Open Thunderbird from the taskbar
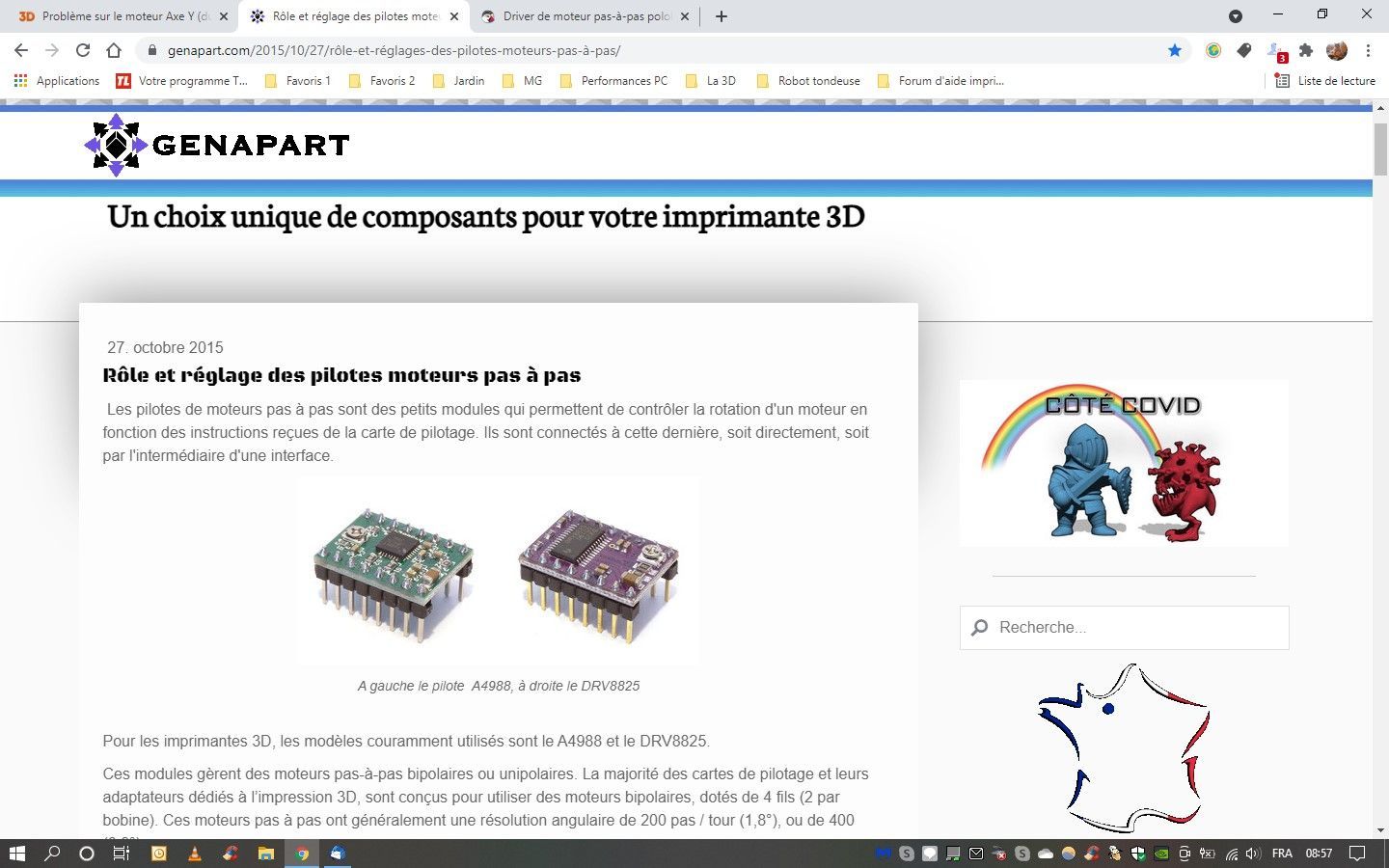Screen dimensions: 1389x868 pyautogui.click(x=337, y=854)
